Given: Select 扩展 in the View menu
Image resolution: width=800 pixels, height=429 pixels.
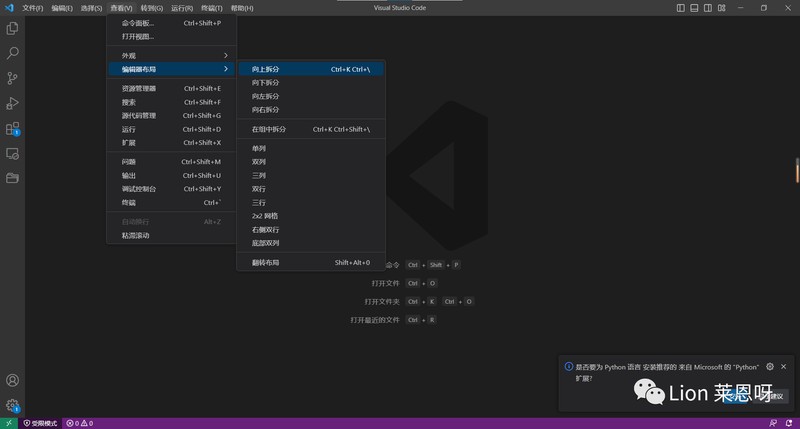Looking at the screenshot, I should [171, 143].
